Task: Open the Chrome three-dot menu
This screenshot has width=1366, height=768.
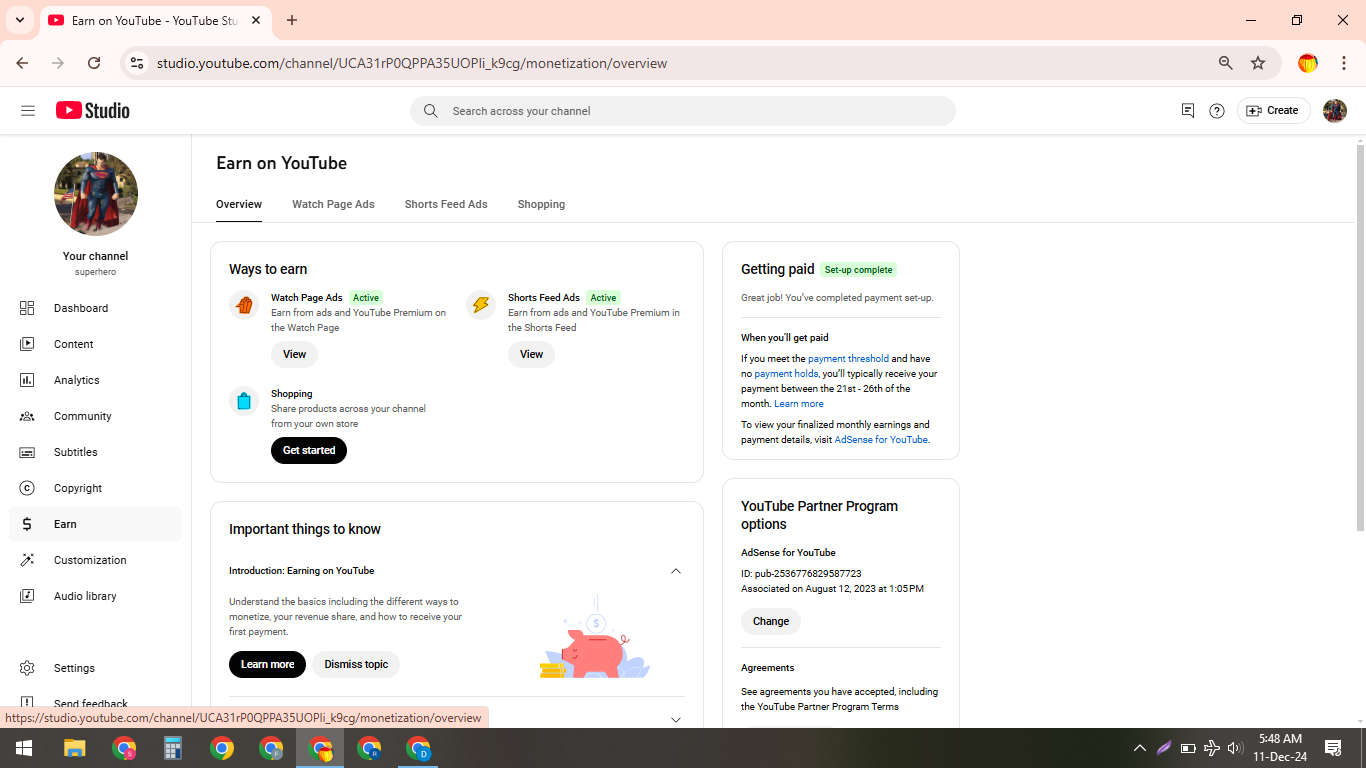Action: [1343, 63]
